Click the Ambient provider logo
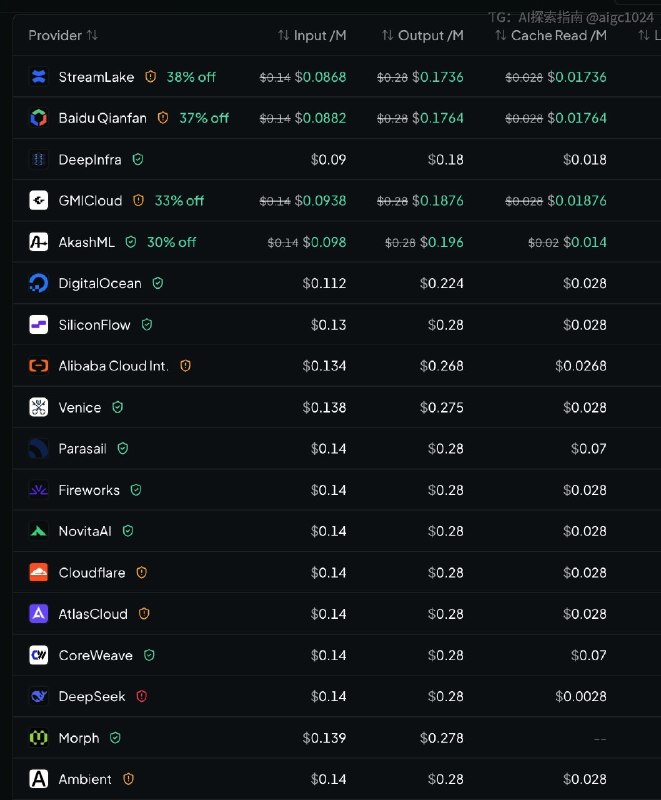 coord(39,779)
